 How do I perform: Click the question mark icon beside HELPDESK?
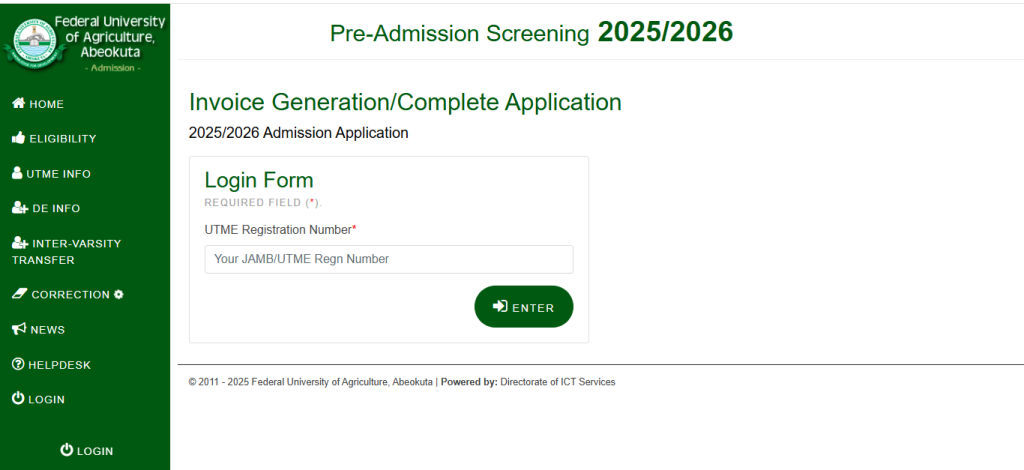coord(18,364)
